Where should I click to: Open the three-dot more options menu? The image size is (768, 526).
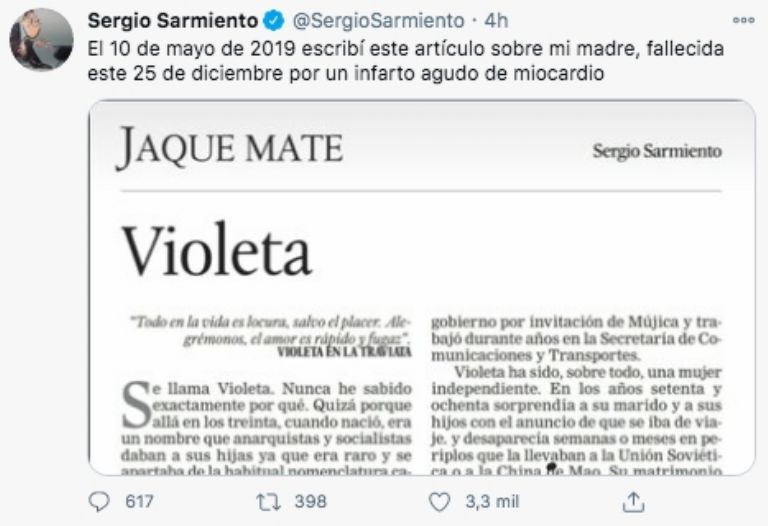click(743, 20)
